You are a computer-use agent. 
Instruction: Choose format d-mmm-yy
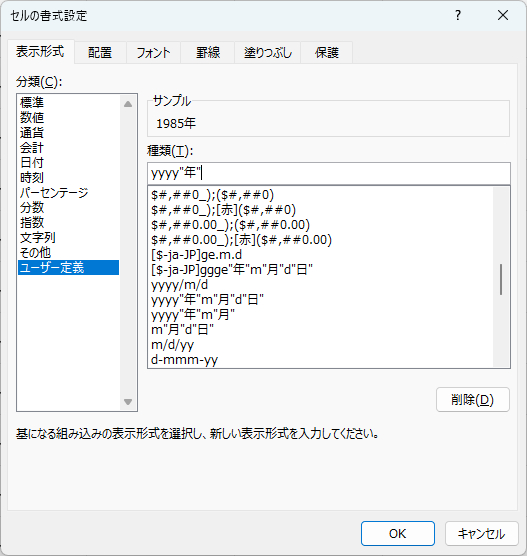click(321, 360)
